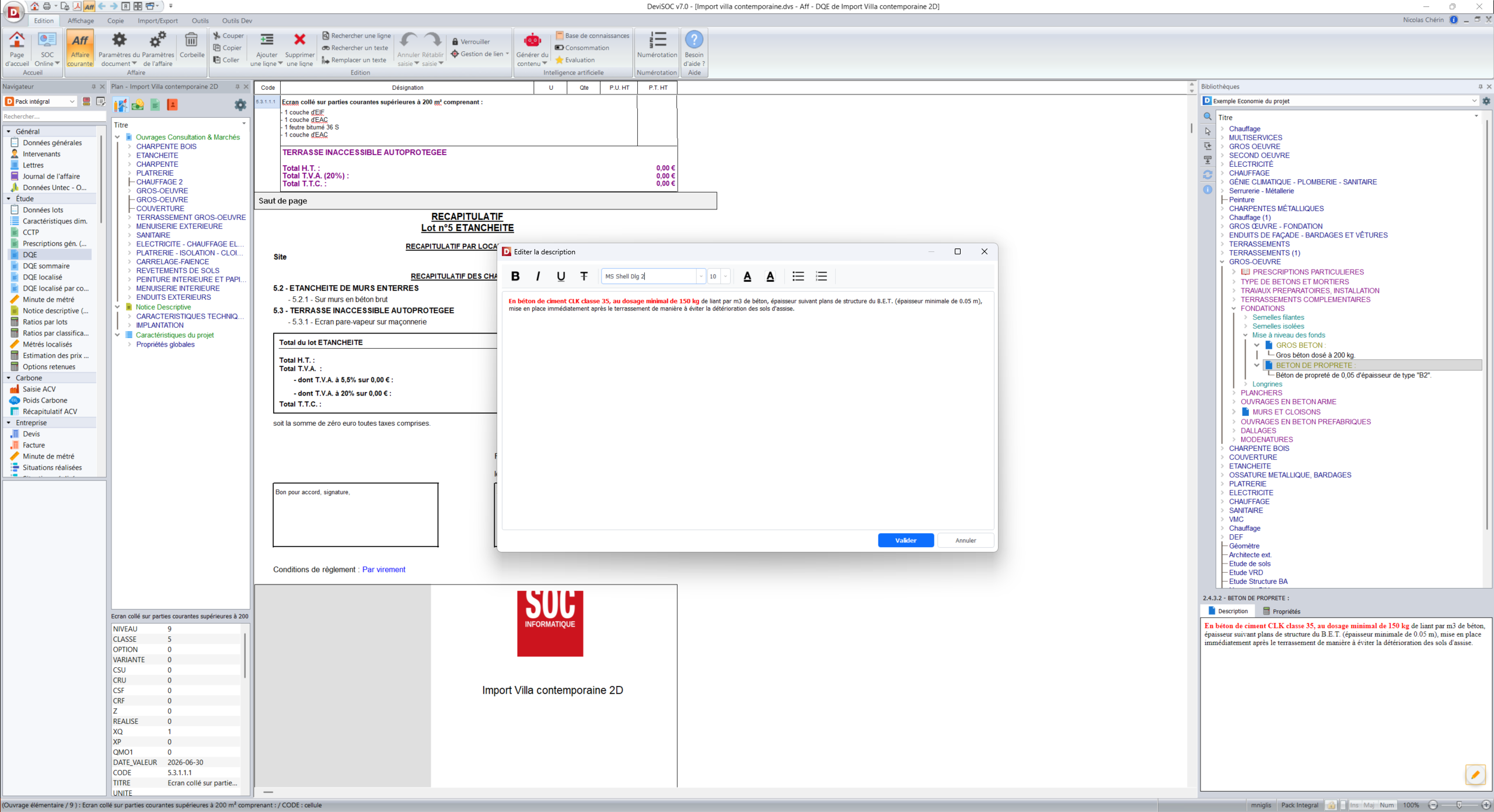Switch to the Import/Export ribbon tab
The height and width of the screenshot is (812, 1494).
pyautogui.click(x=158, y=21)
